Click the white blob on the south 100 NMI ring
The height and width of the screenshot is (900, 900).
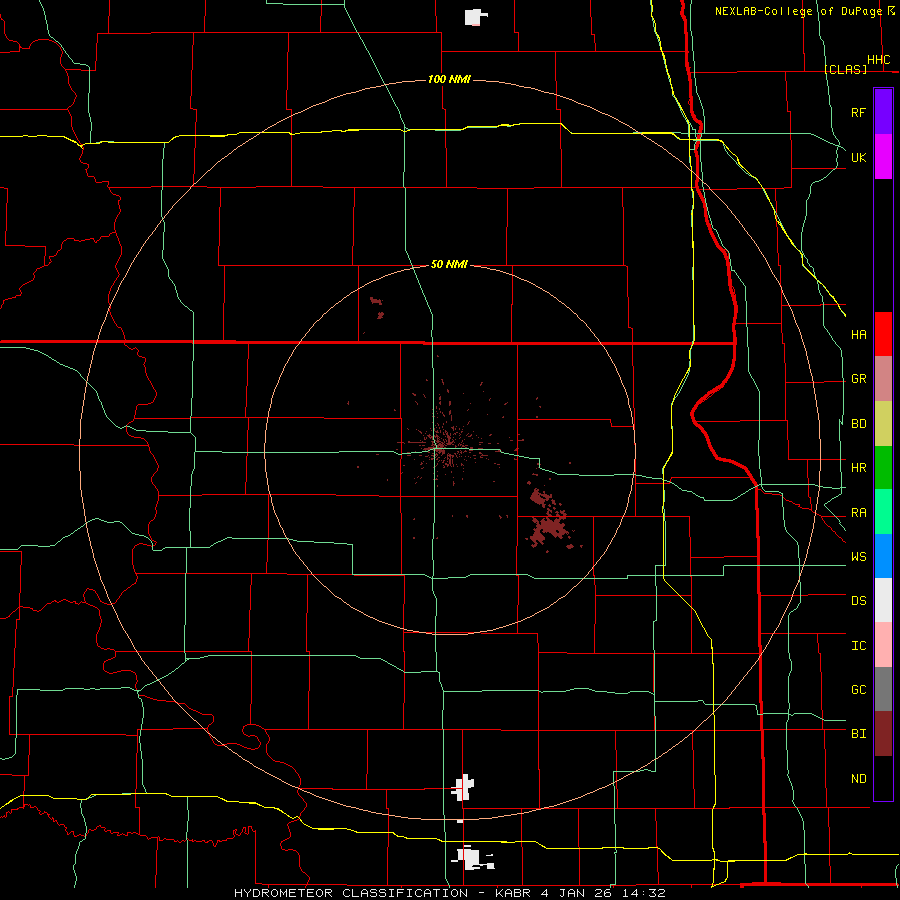[x=463, y=788]
